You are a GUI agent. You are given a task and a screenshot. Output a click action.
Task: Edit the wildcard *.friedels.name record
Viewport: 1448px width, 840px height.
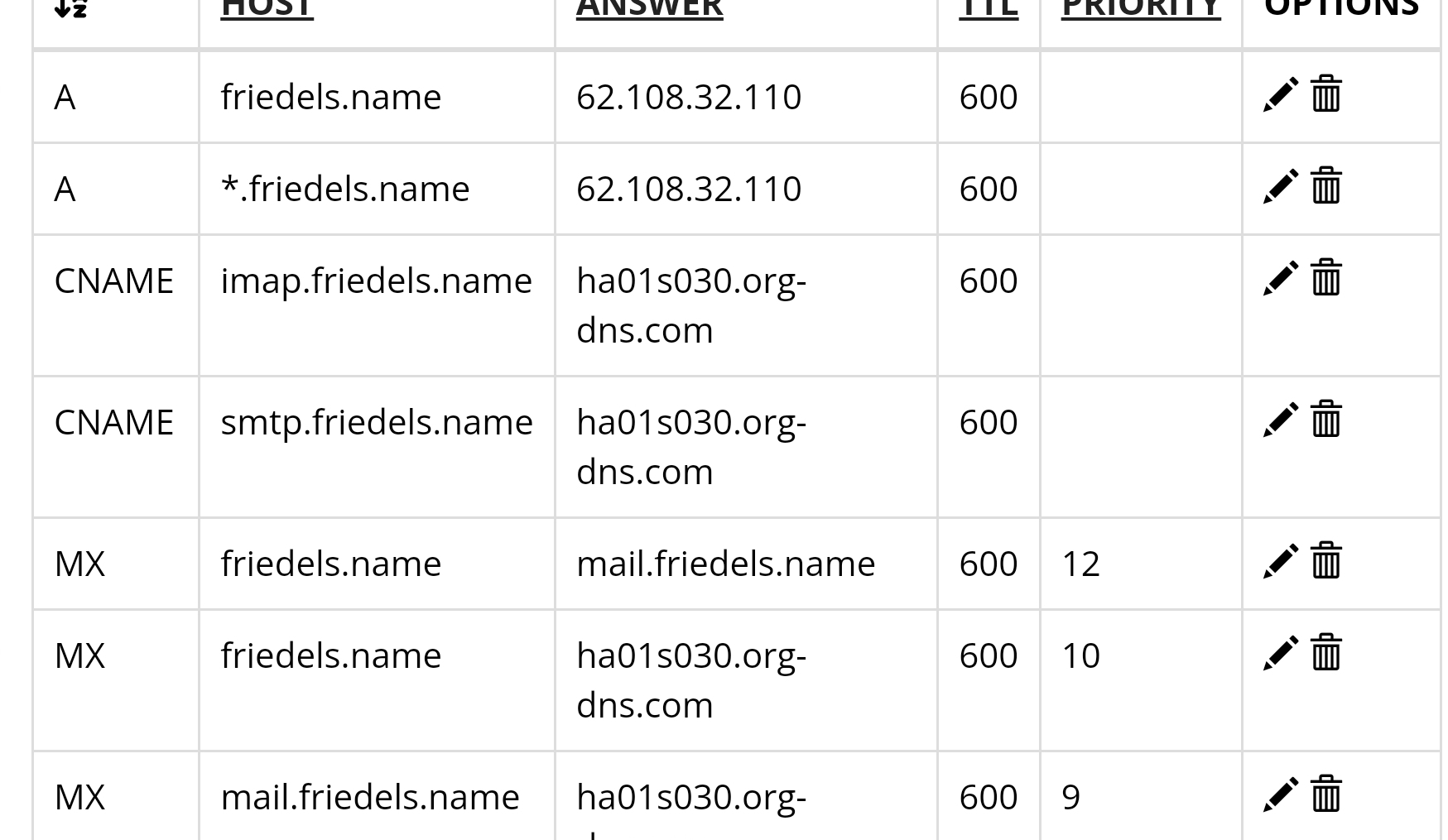pyautogui.click(x=1280, y=186)
